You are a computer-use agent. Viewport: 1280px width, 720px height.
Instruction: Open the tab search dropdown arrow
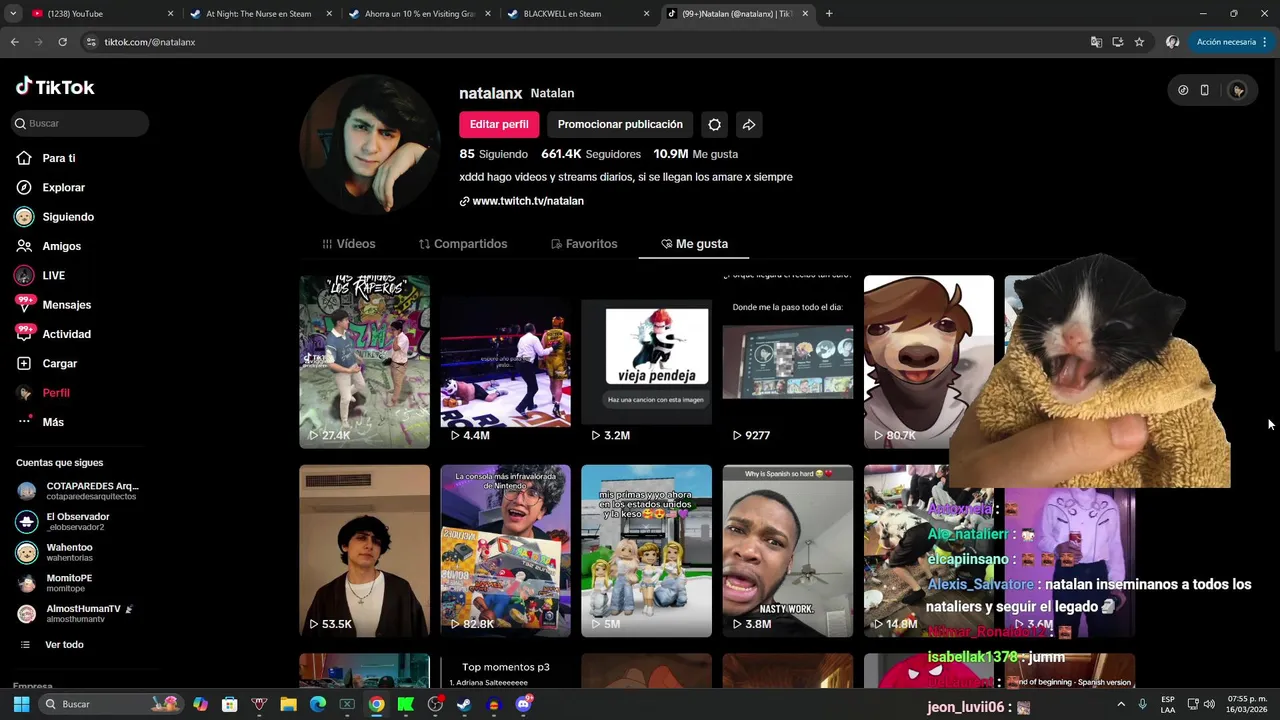point(14,14)
